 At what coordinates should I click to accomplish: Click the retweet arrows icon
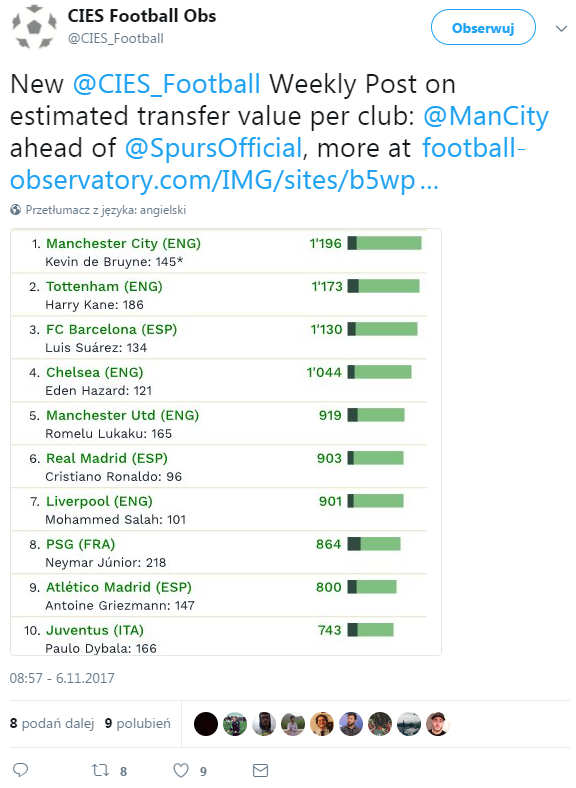coord(100,770)
